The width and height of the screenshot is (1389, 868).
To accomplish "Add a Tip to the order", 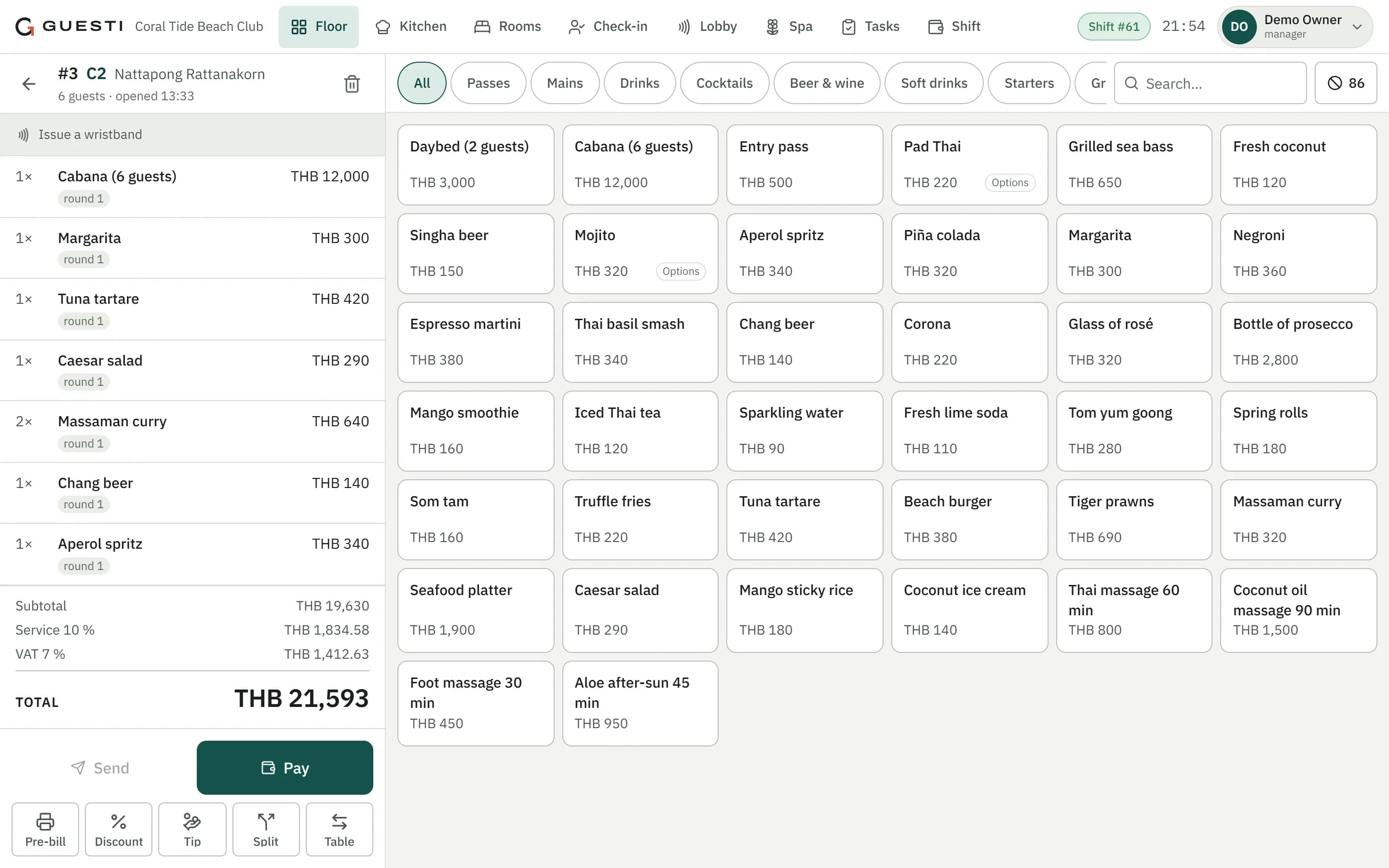I will [192, 829].
